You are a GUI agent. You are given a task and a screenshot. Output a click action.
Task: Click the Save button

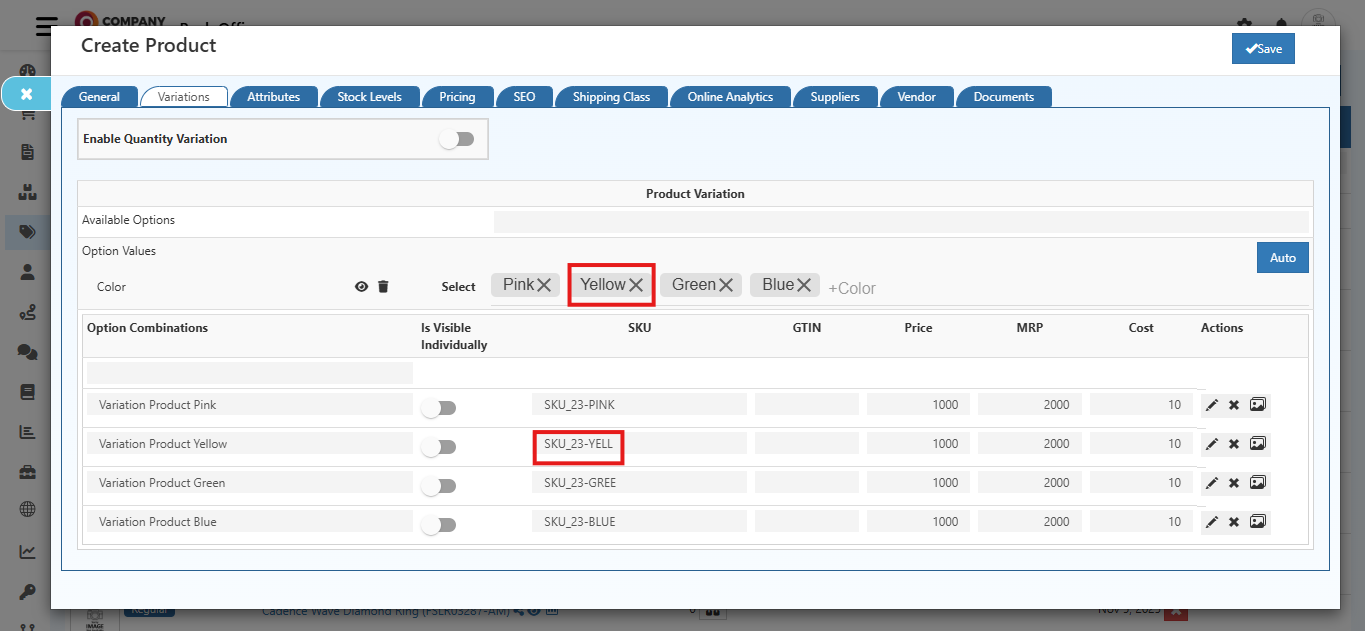(x=1262, y=49)
